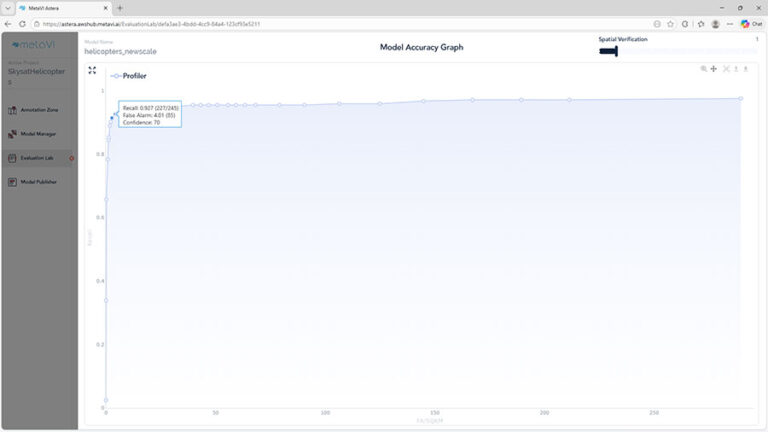The image size is (768, 432).
Task: Click the x-axis label 100
Action: [325, 413]
